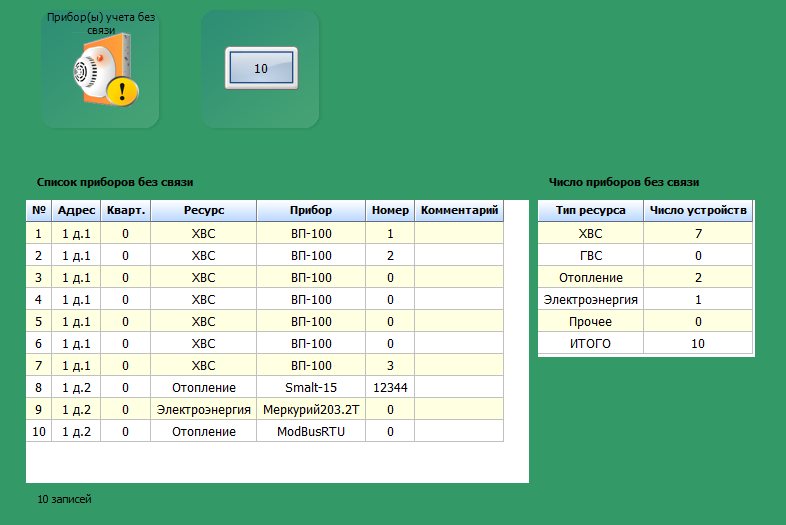The image size is (786, 525).
Task: Sort by the Адрес column header
Action: pos(76,211)
